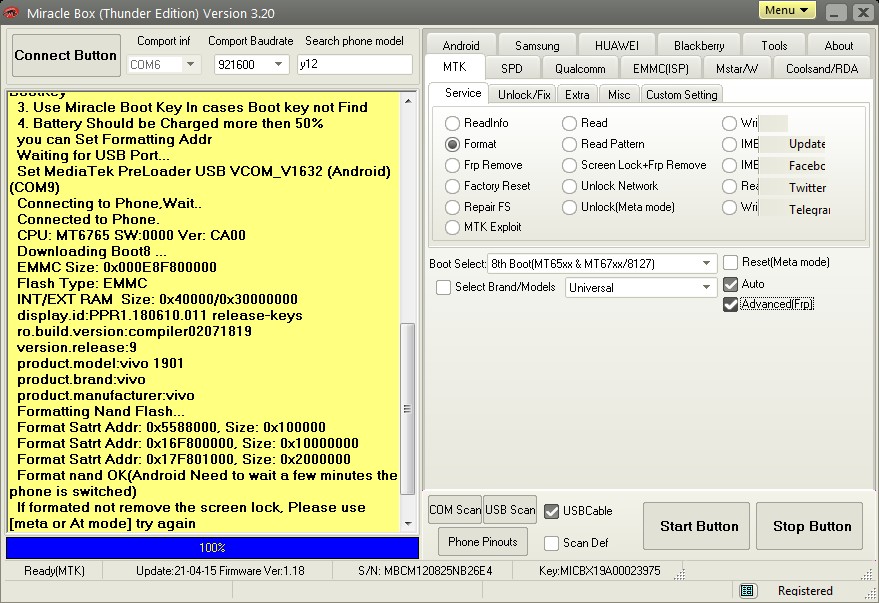Click the blue 100% progress bar
Viewport: 879px width, 603px height.
point(212,548)
